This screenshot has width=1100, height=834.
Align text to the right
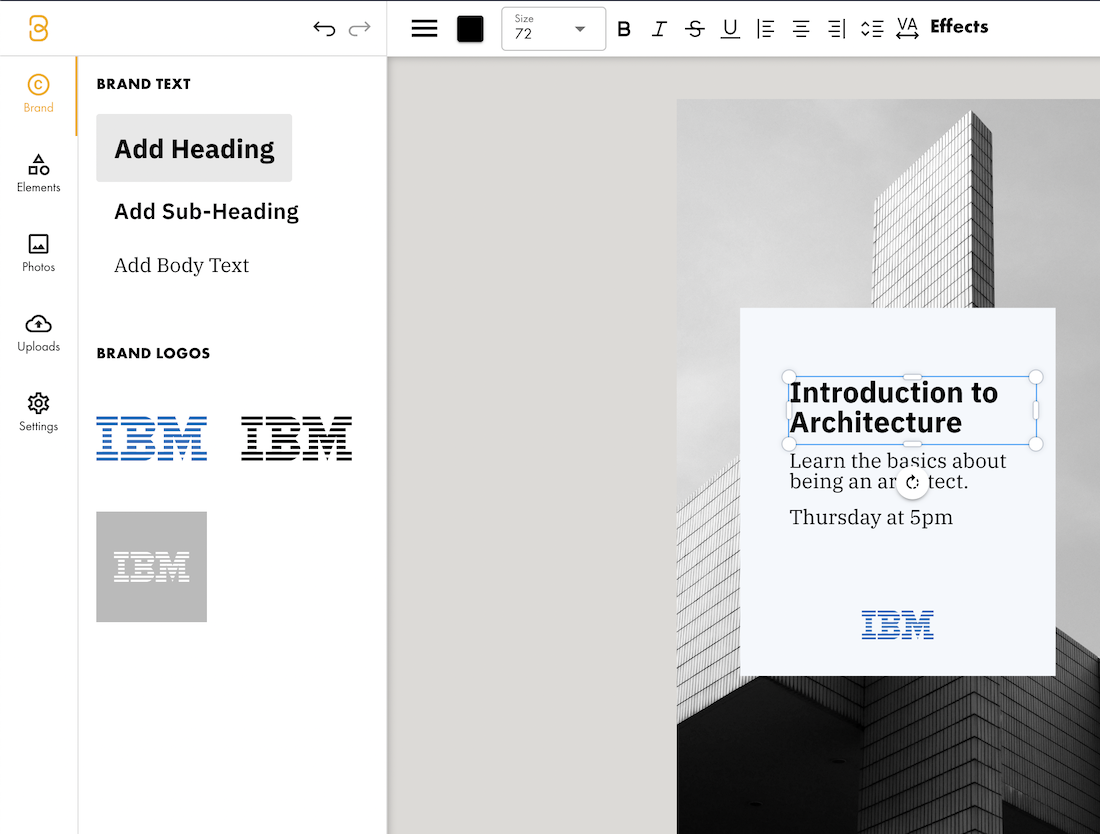coord(836,29)
